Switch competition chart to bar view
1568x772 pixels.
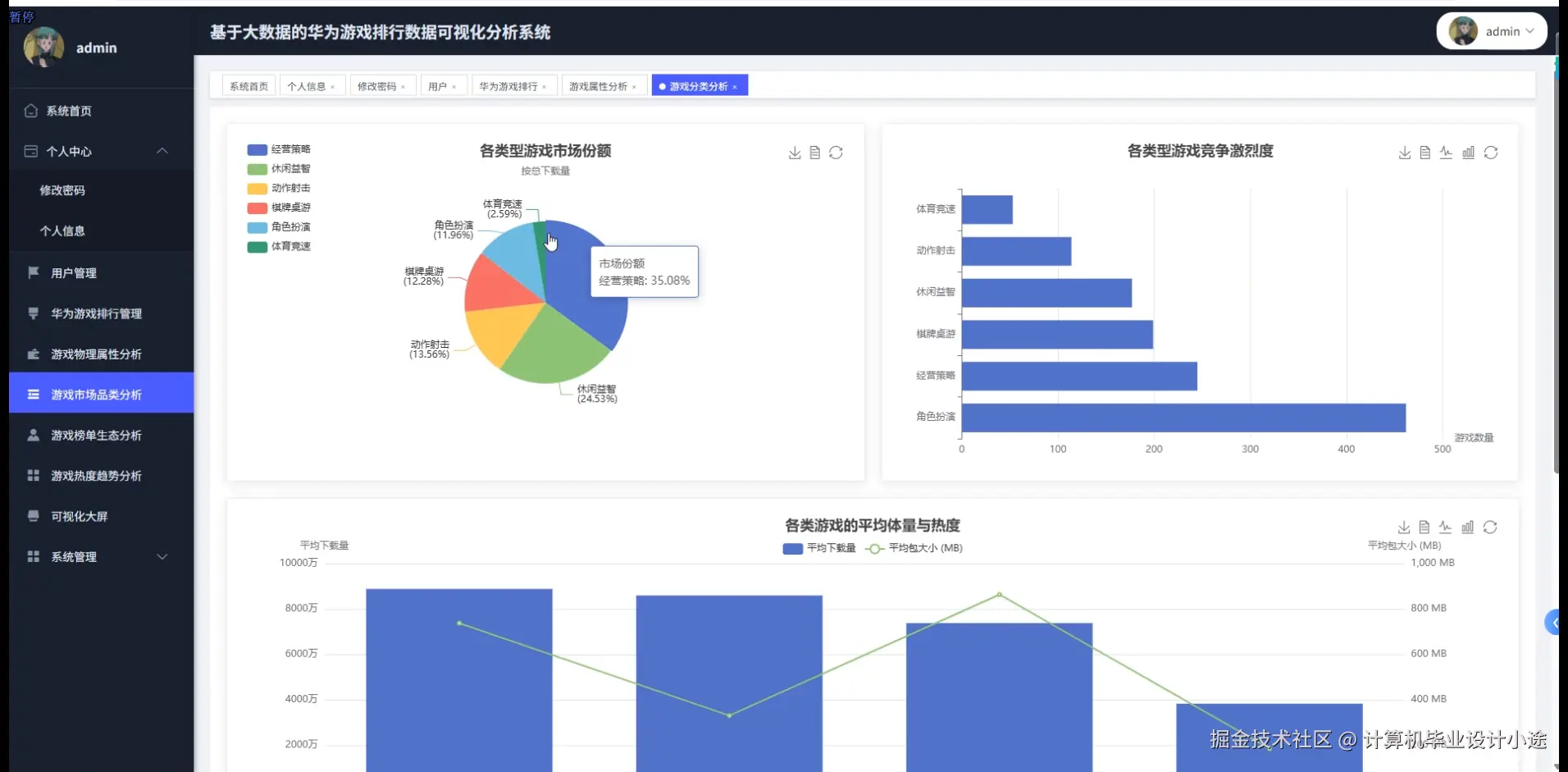pyautogui.click(x=1468, y=153)
